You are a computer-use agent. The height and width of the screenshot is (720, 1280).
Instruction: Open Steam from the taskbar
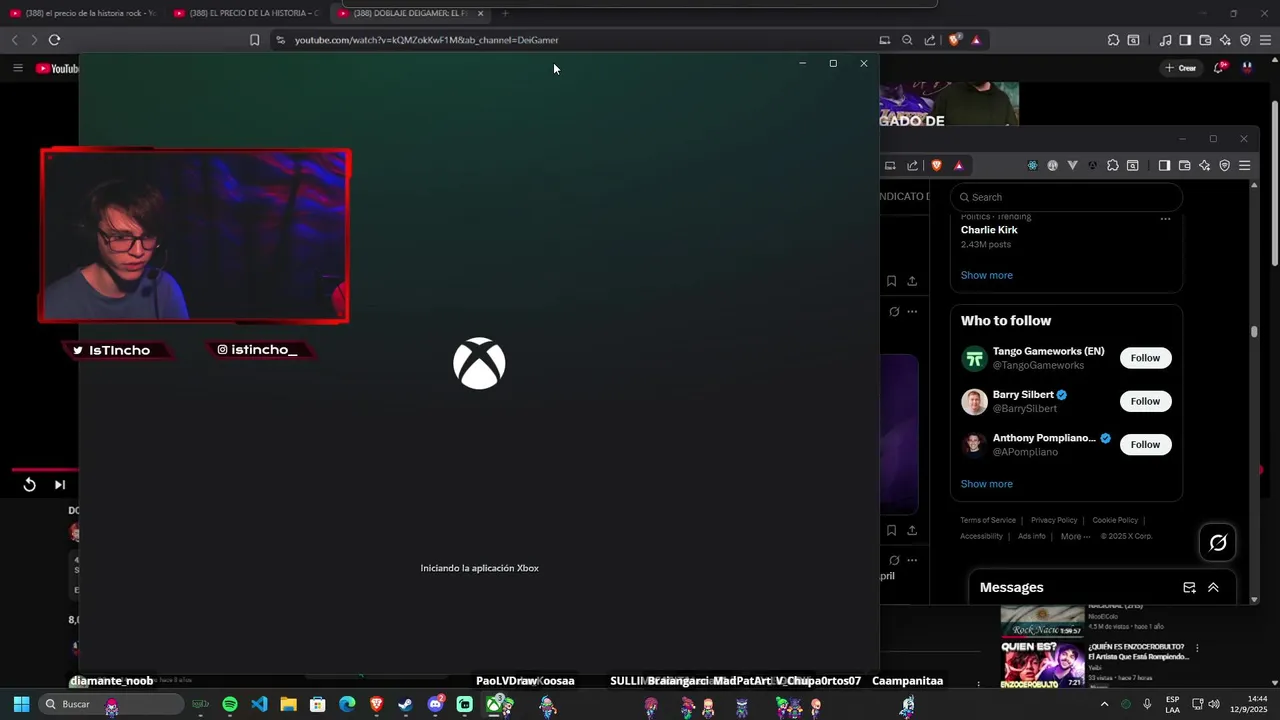405,705
